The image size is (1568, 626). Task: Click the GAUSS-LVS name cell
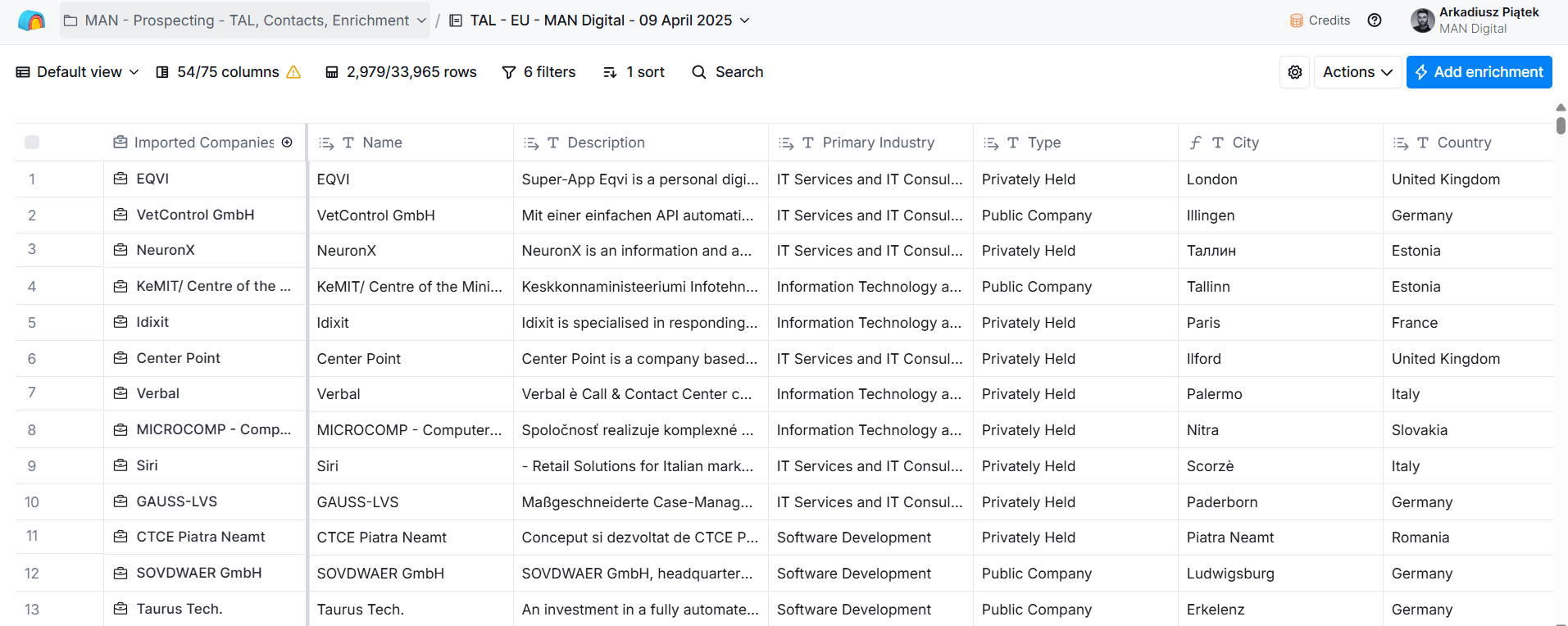(411, 502)
